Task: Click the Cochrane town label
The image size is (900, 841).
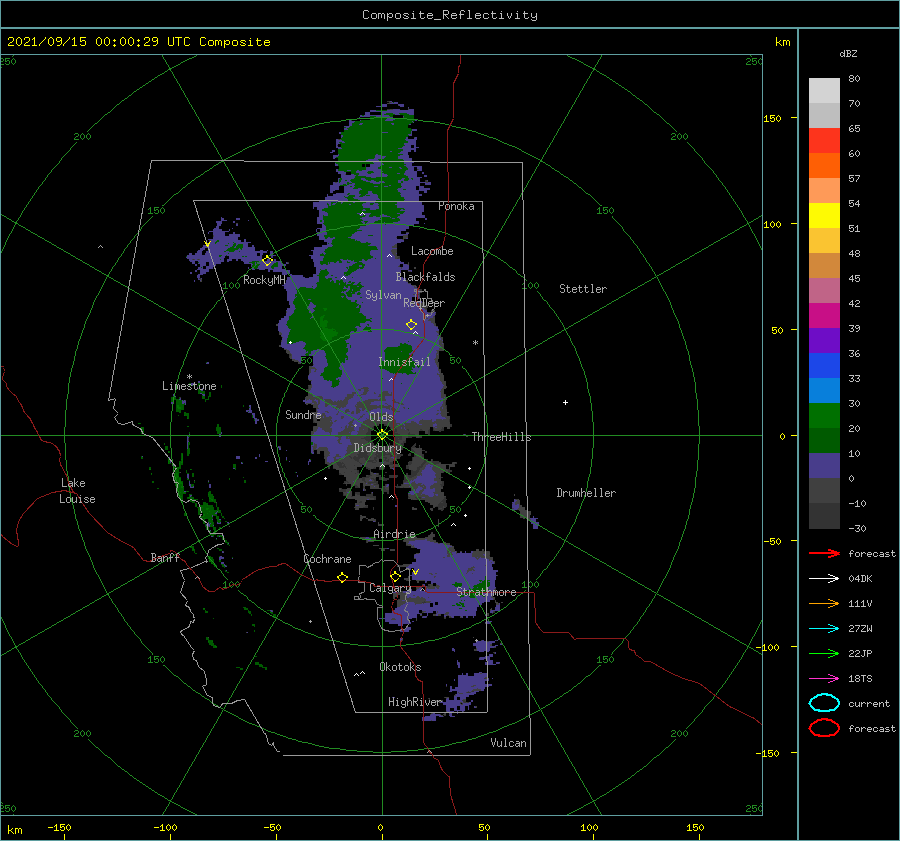Action: [x=327, y=559]
